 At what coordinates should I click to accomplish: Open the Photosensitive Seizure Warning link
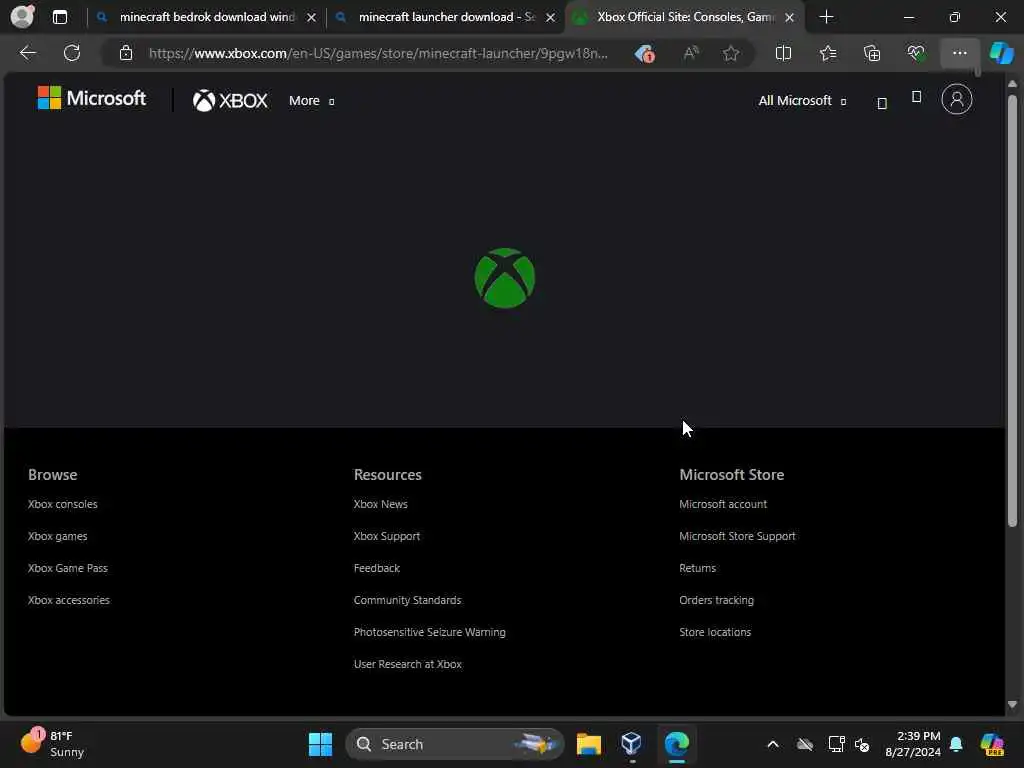(430, 632)
